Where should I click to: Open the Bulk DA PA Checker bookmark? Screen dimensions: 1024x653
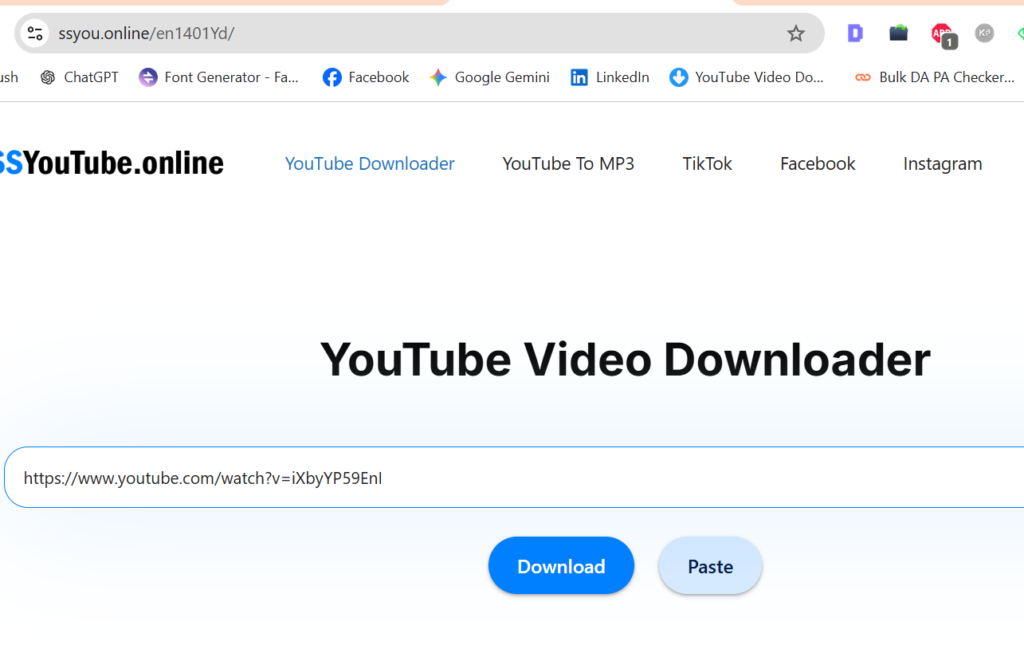pyautogui.click(x=935, y=77)
